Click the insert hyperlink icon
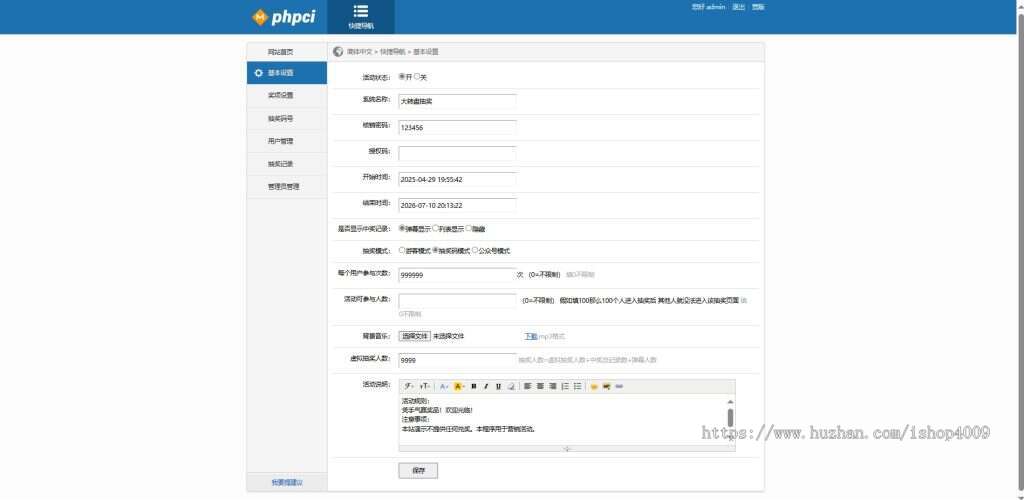The image size is (1024, 500). click(619, 386)
